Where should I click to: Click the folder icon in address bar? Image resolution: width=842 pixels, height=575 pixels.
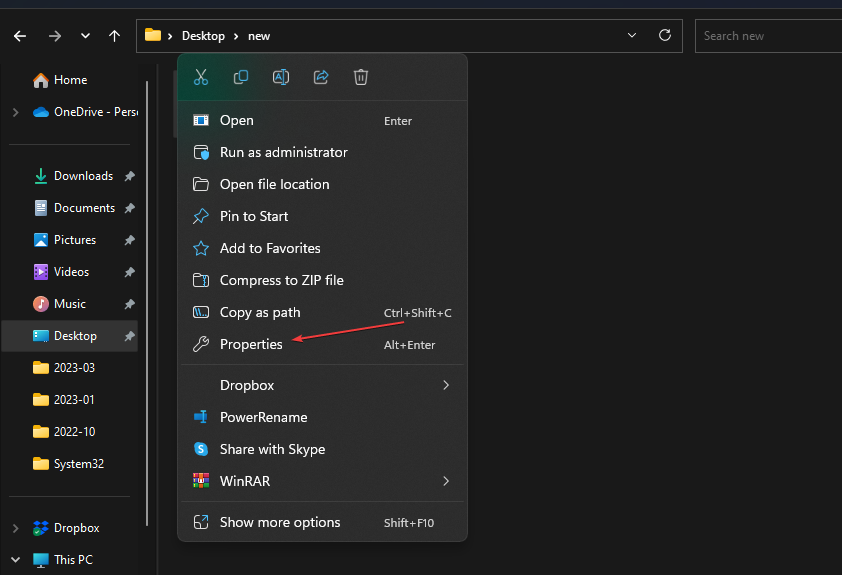click(153, 35)
